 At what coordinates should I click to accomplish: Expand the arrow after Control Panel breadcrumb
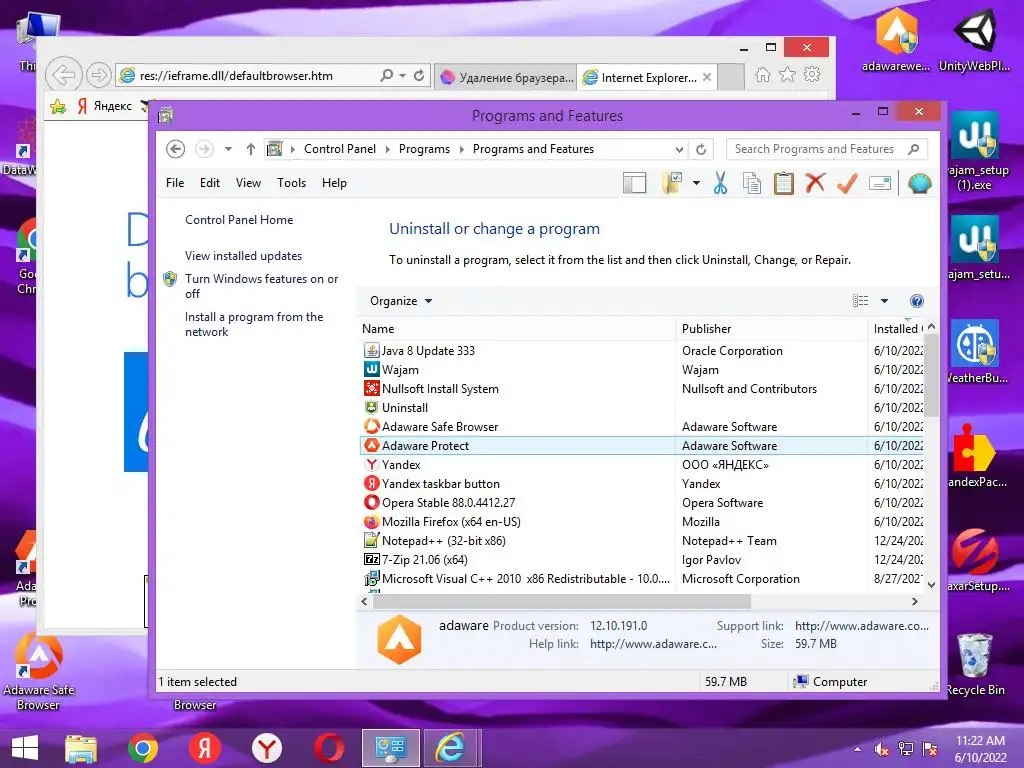coord(387,150)
